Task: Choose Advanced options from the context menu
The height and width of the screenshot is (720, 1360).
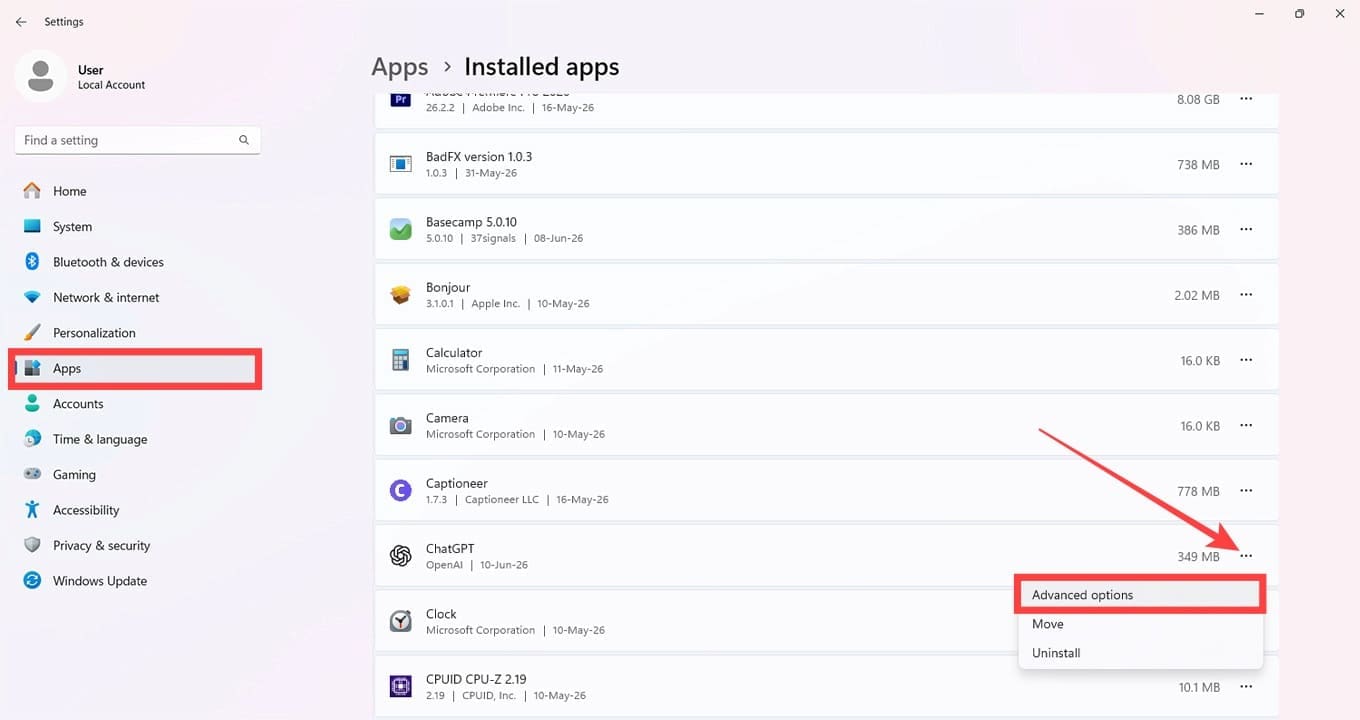Action: coord(1140,595)
